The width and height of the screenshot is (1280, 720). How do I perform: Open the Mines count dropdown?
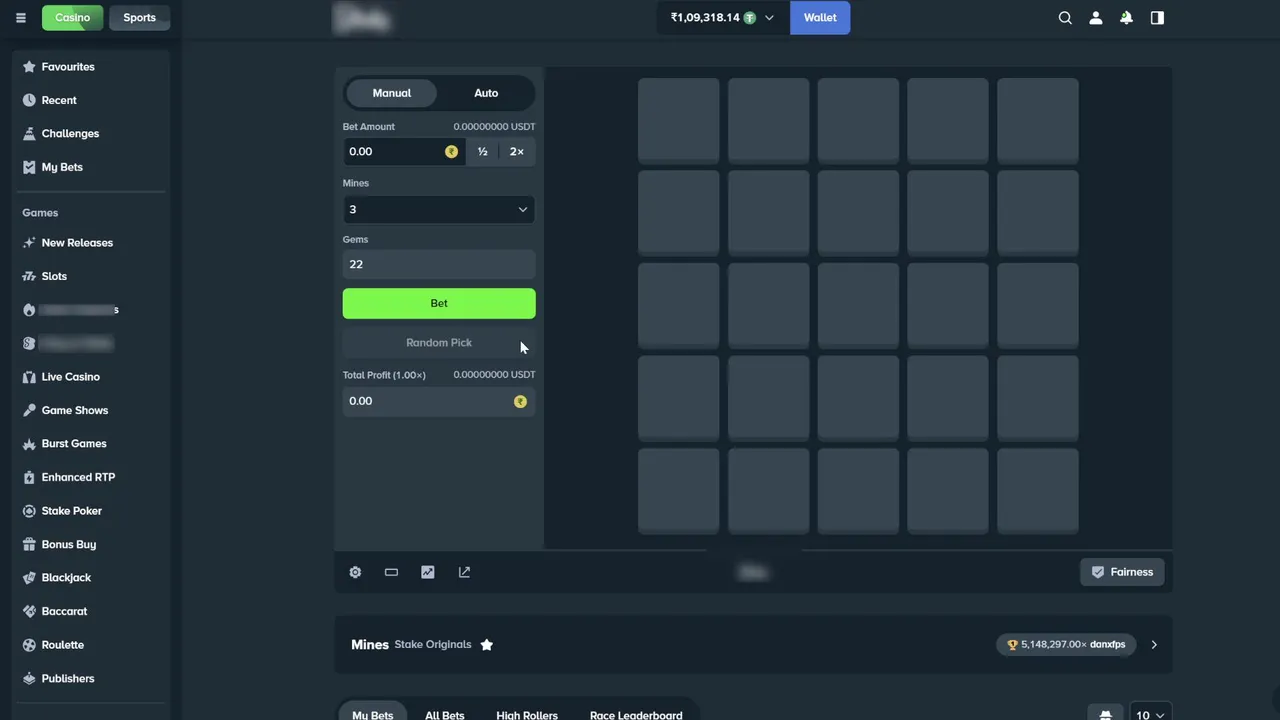point(439,209)
